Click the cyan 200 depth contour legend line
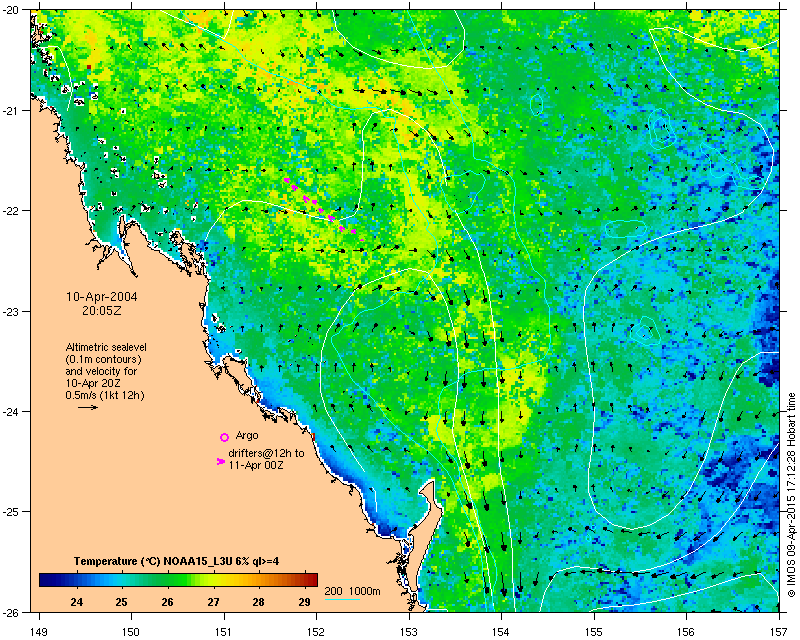Image resolution: width=800 pixels, height=640 pixels. coord(342,599)
